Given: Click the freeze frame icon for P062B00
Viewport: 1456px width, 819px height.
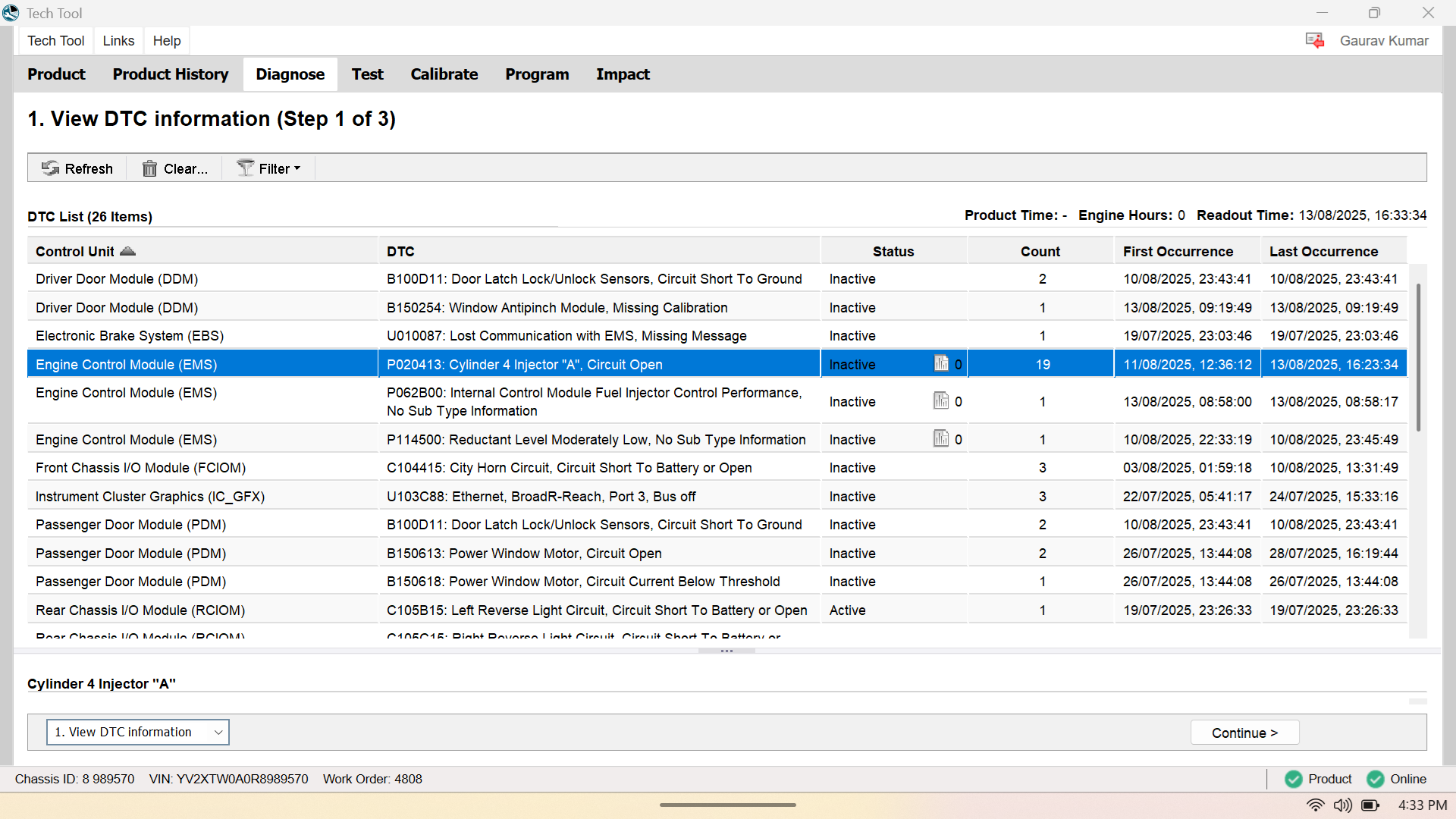Looking at the screenshot, I should pos(941,401).
